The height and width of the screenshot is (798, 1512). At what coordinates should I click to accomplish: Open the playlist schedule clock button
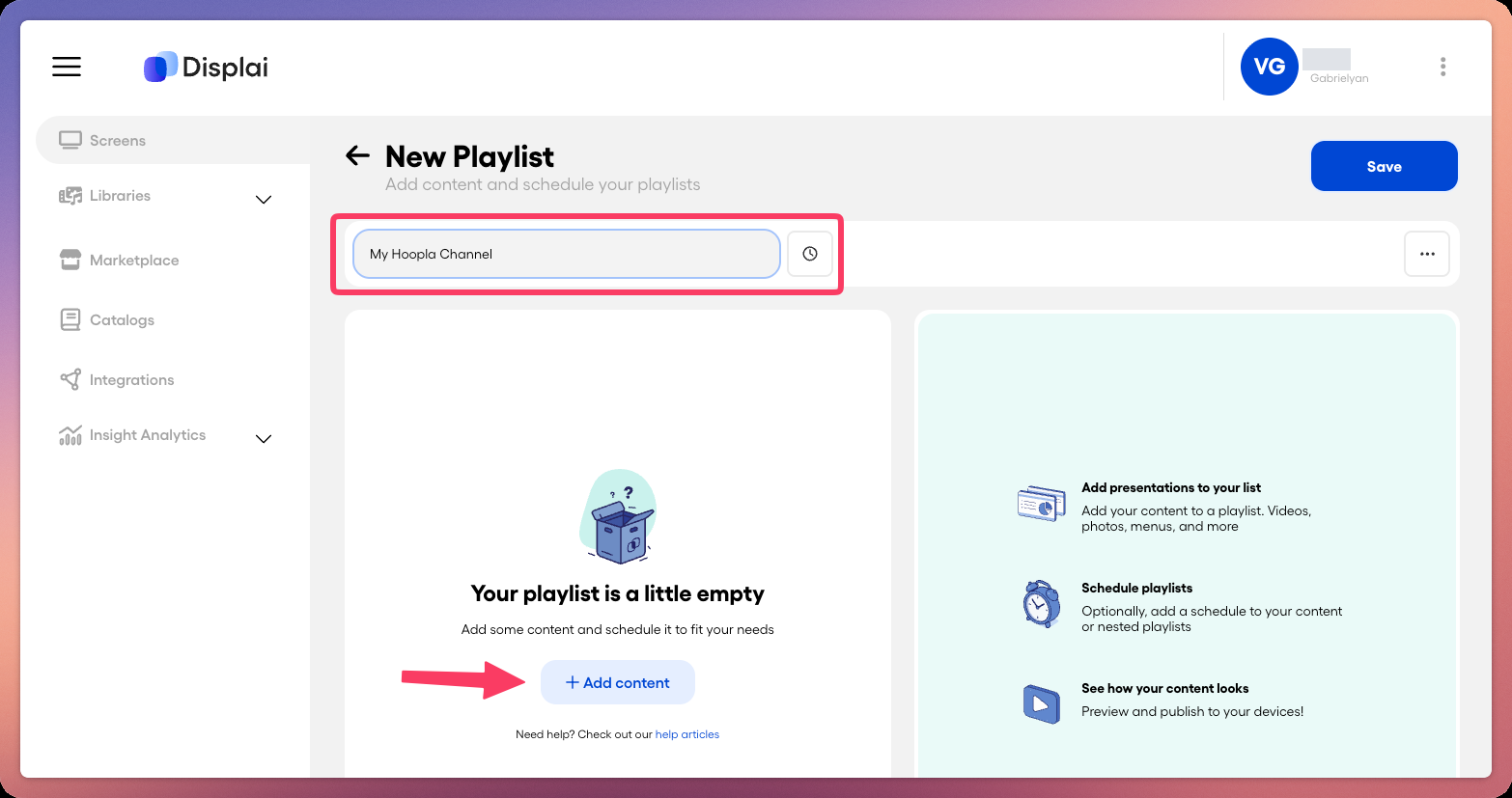[810, 254]
